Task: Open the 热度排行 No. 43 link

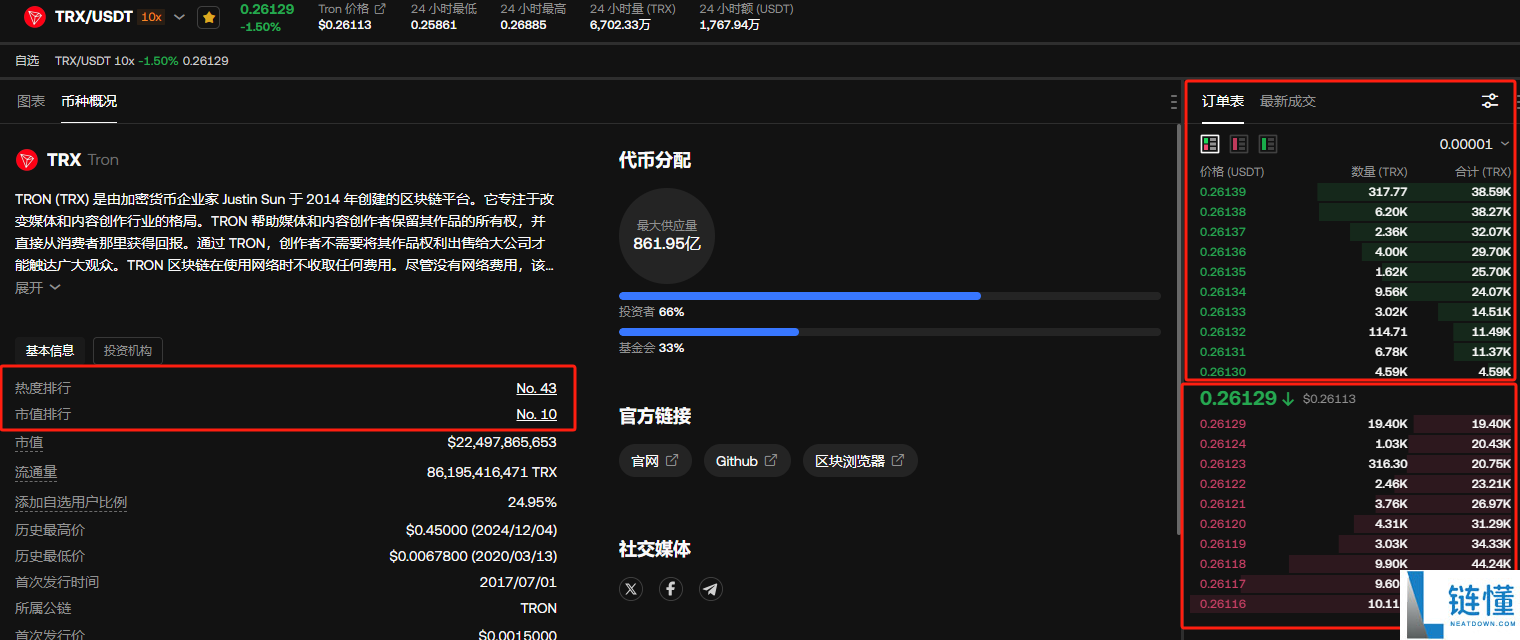Action: pyautogui.click(x=536, y=388)
